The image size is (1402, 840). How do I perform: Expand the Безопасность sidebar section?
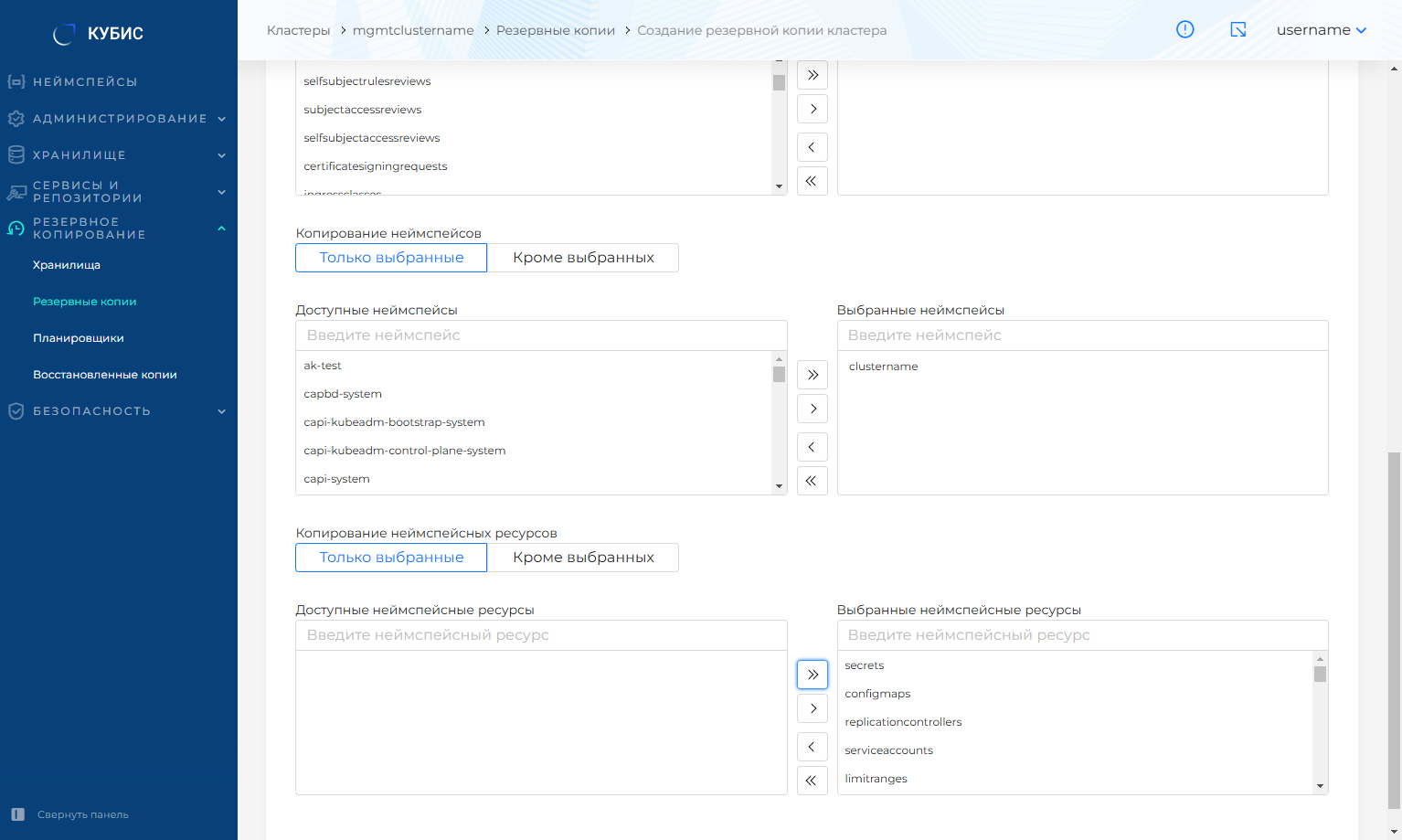click(119, 411)
